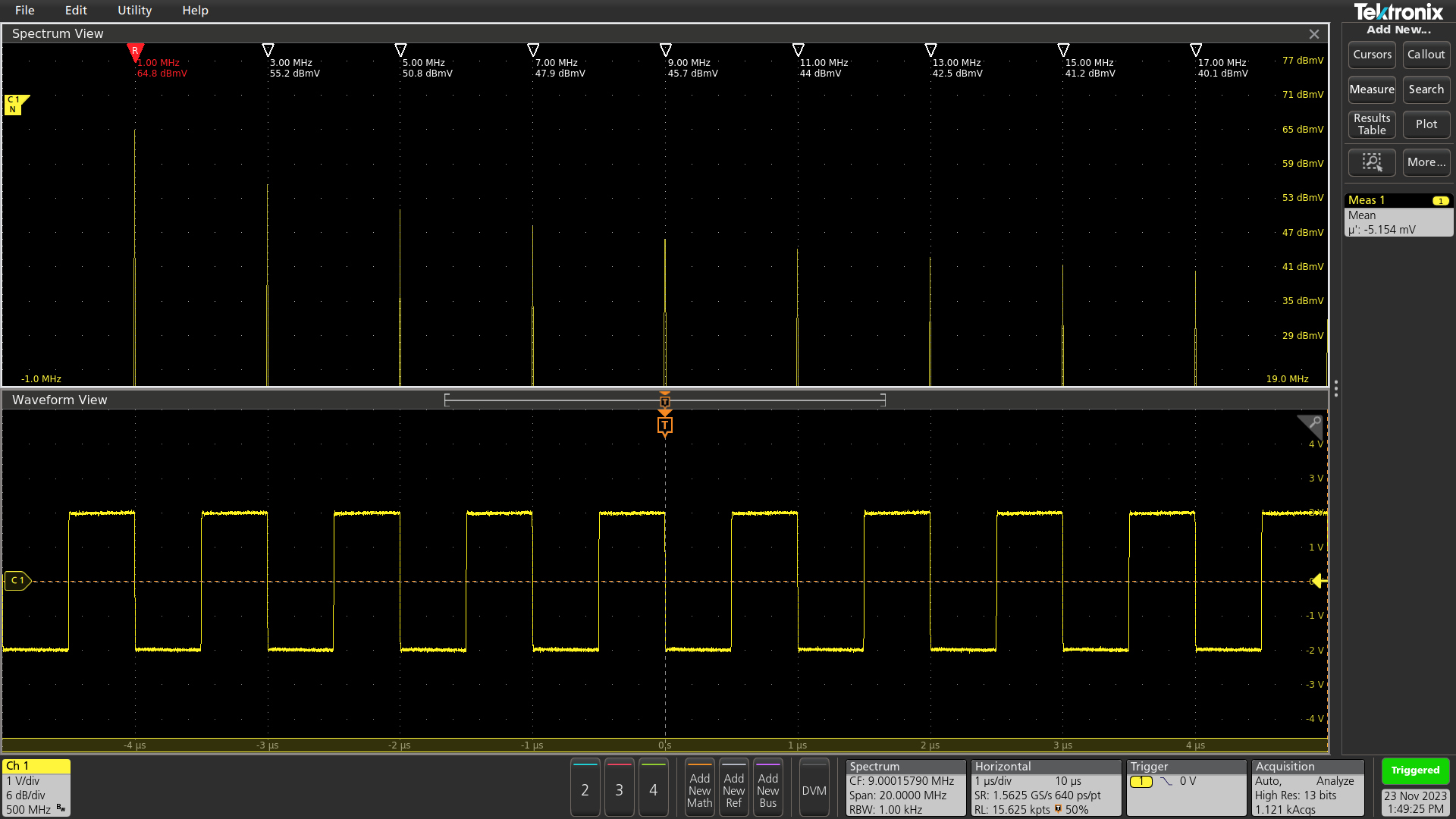Select the Meas 1 Mean badge

coord(1398,215)
